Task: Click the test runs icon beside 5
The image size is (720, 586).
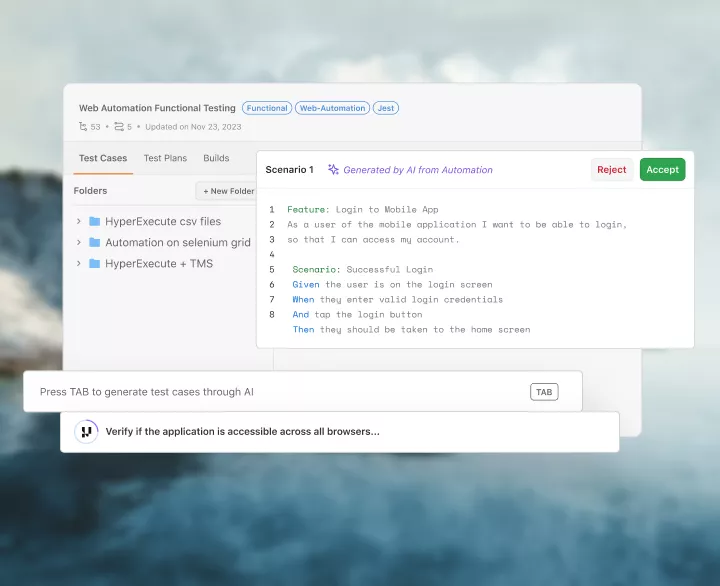Action: tap(119, 126)
